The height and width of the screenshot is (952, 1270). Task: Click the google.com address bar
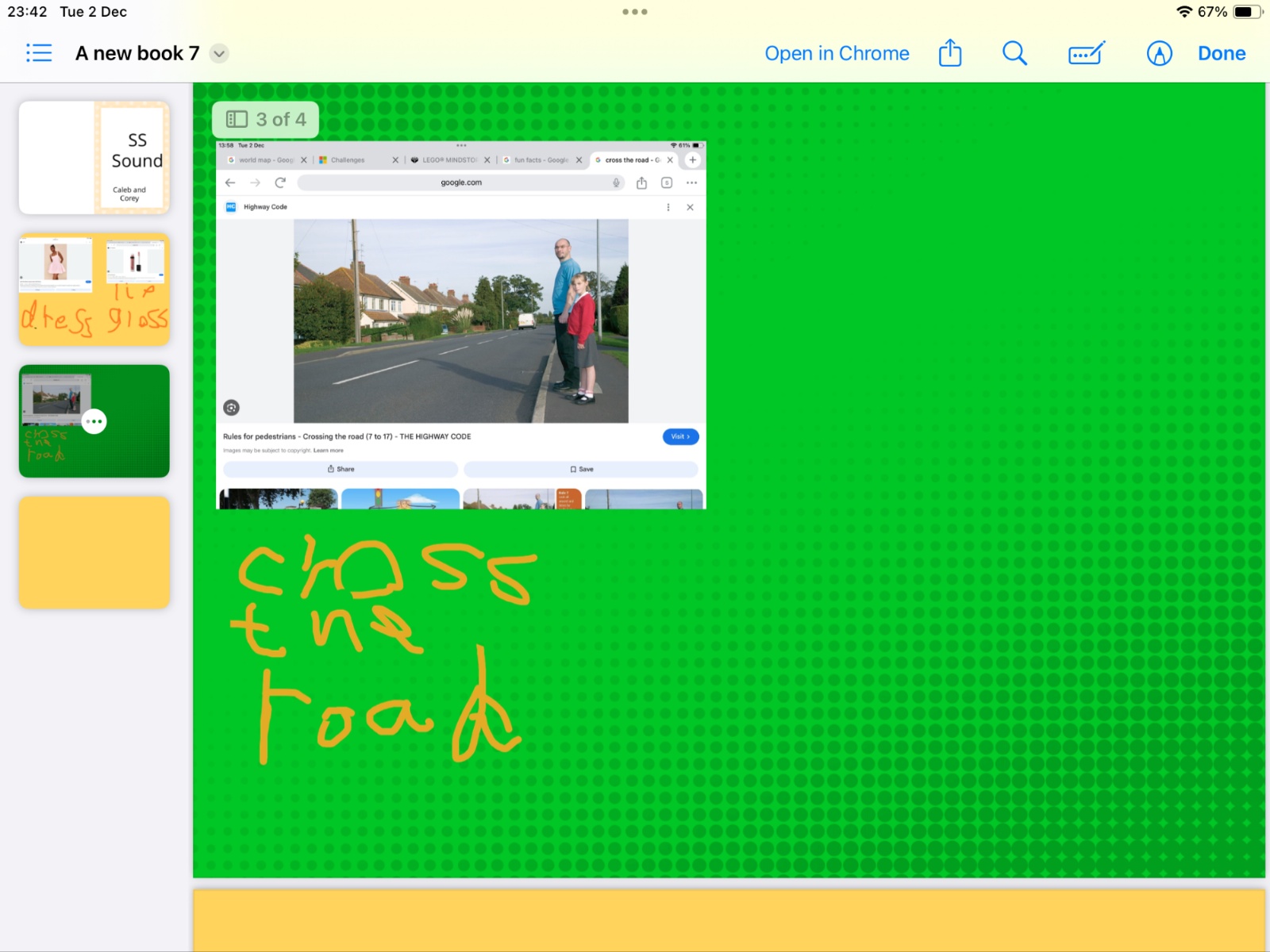coord(461,182)
